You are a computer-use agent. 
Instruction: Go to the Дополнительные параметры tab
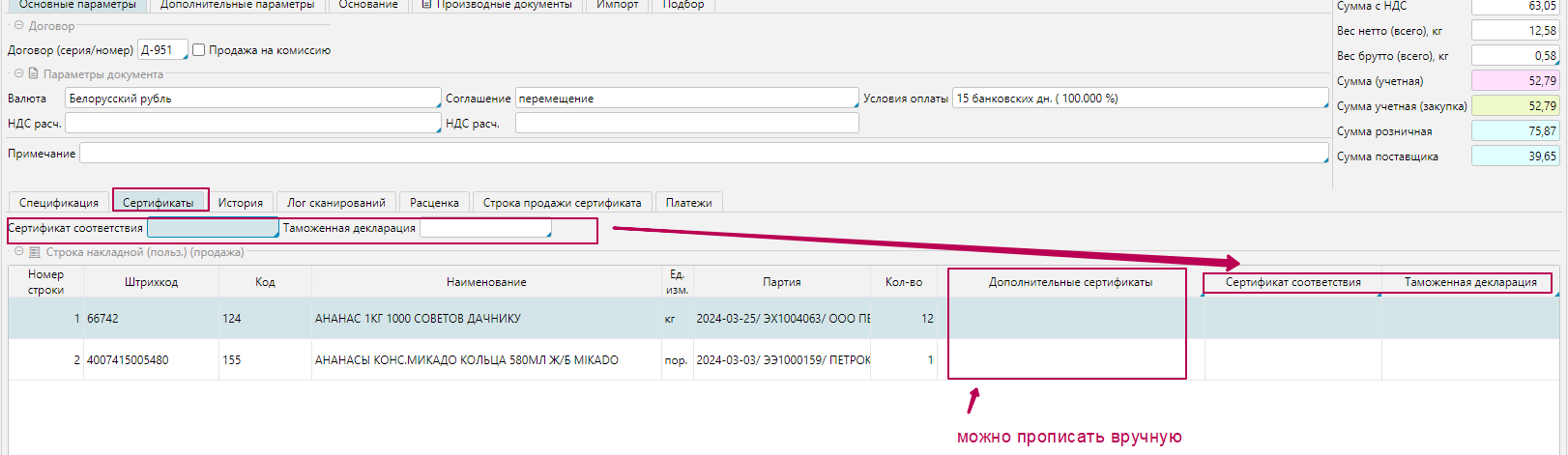coord(237,5)
